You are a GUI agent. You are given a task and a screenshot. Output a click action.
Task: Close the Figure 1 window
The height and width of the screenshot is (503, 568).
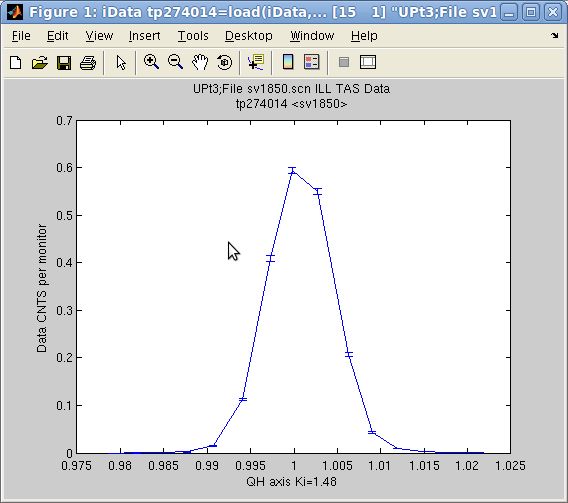553,13
